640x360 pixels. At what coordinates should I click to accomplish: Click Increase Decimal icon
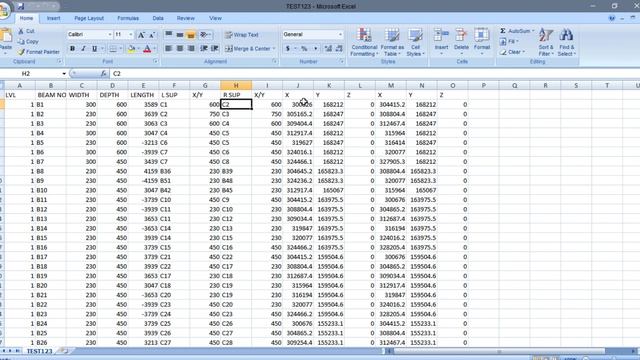[328, 49]
